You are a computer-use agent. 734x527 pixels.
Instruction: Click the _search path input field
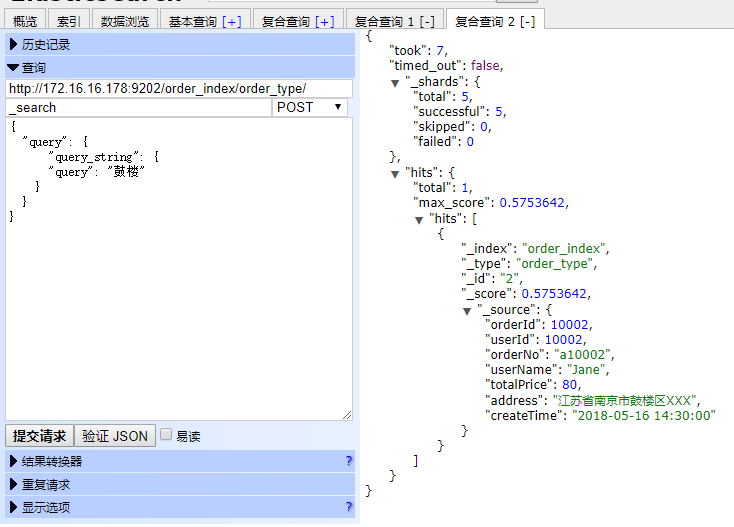click(138, 107)
